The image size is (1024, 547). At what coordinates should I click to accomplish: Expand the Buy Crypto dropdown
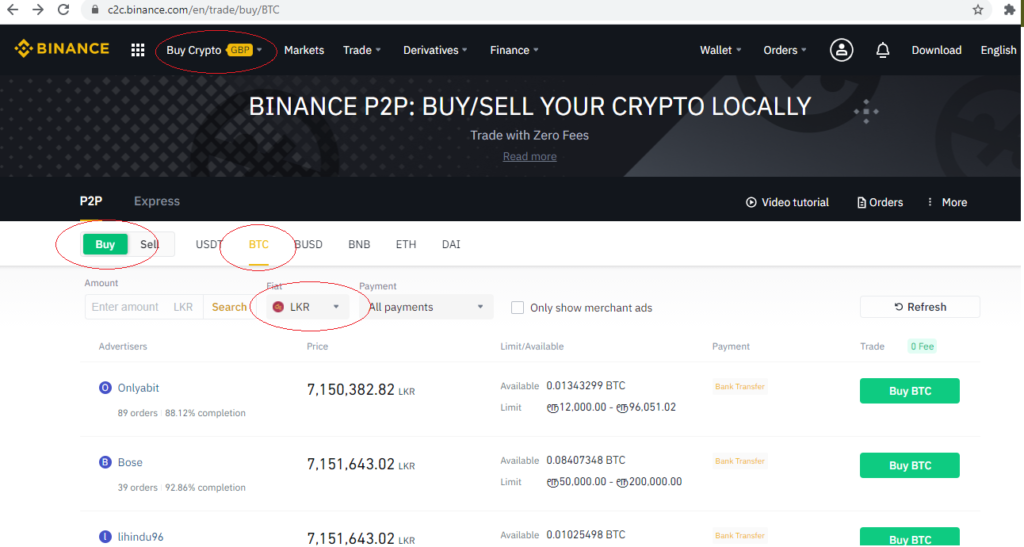[214, 50]
